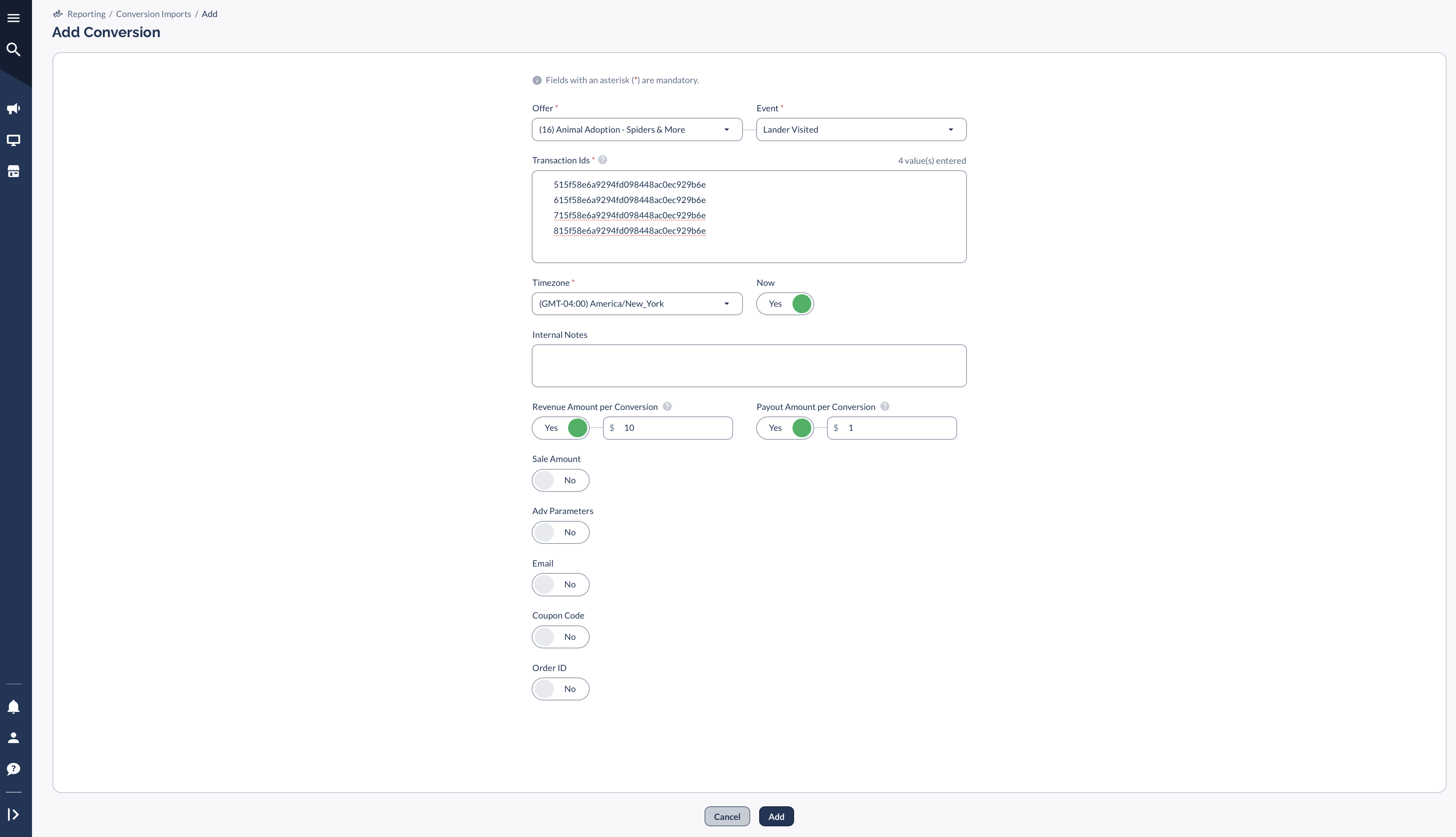Toggle Revenue Amount per Conversion switch
The image size is (1456, 837).
pyautogui.click(x=561, y=428)
